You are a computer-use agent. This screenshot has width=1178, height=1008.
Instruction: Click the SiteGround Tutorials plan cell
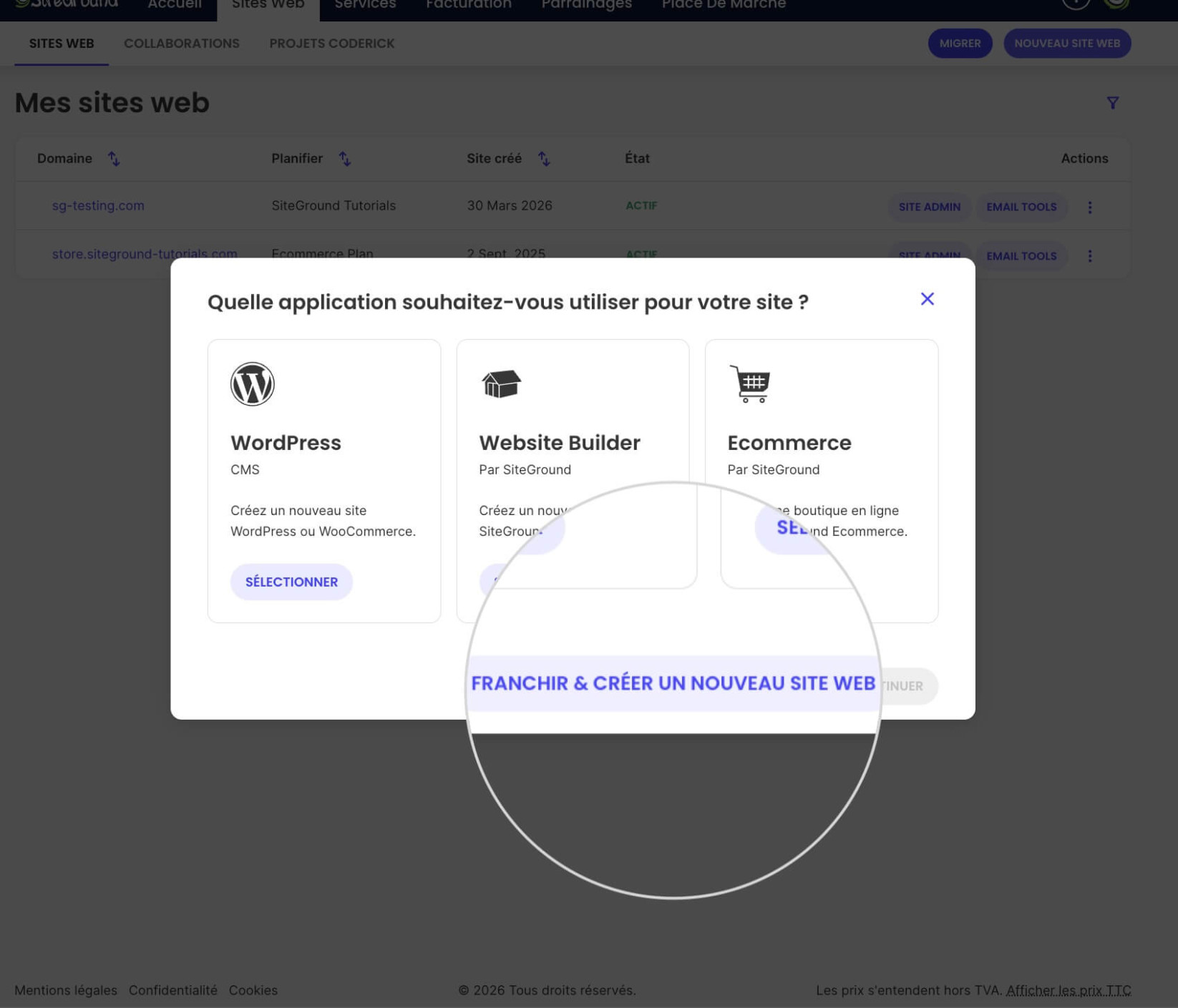coord(334,205)
